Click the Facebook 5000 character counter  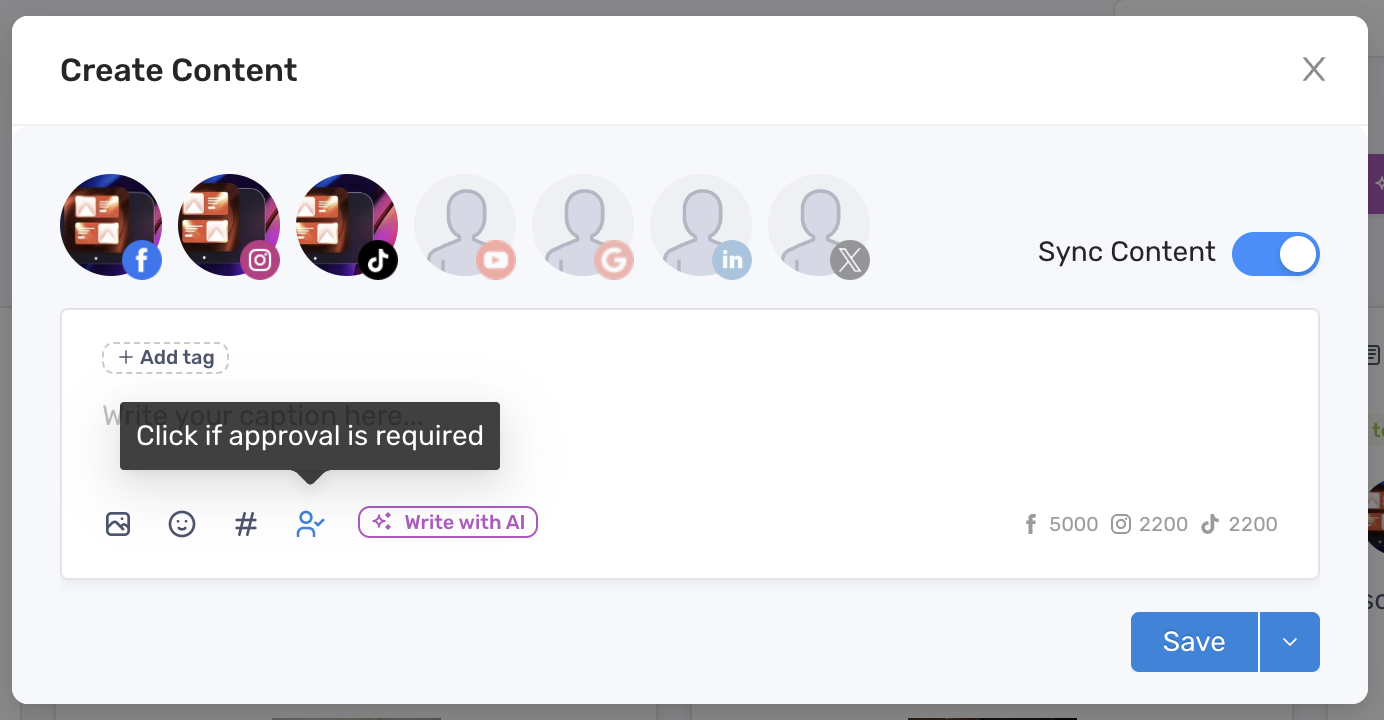tap(1061, 524)
